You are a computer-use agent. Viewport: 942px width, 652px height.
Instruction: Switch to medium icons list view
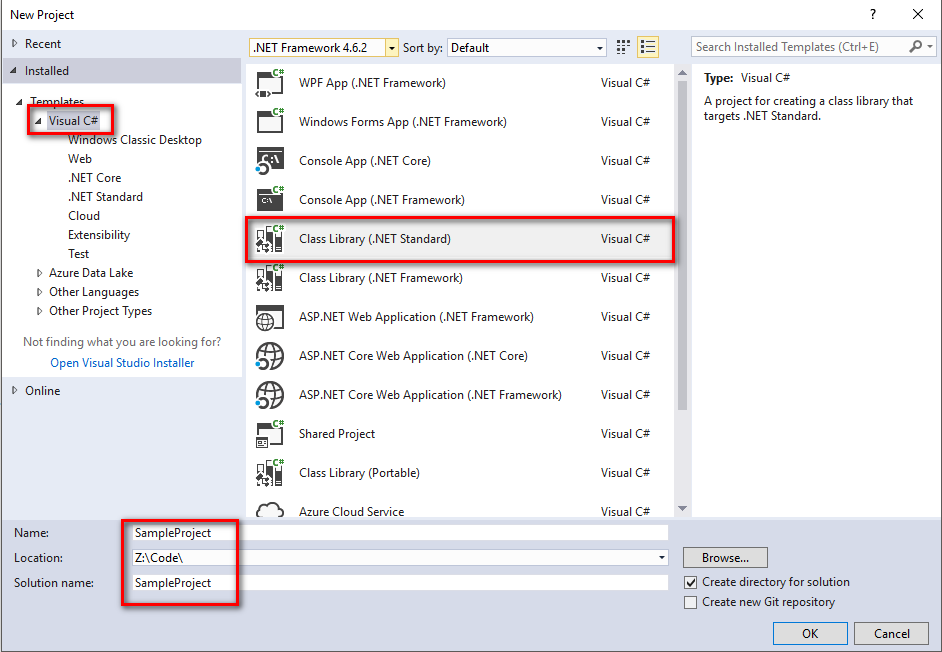pos(648,47)
